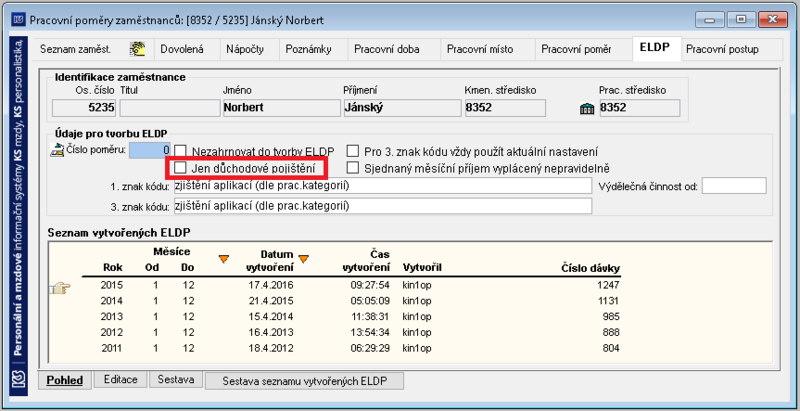Open the Pracovní postup tab
The image size is (800, 411).
coord(722,49)
